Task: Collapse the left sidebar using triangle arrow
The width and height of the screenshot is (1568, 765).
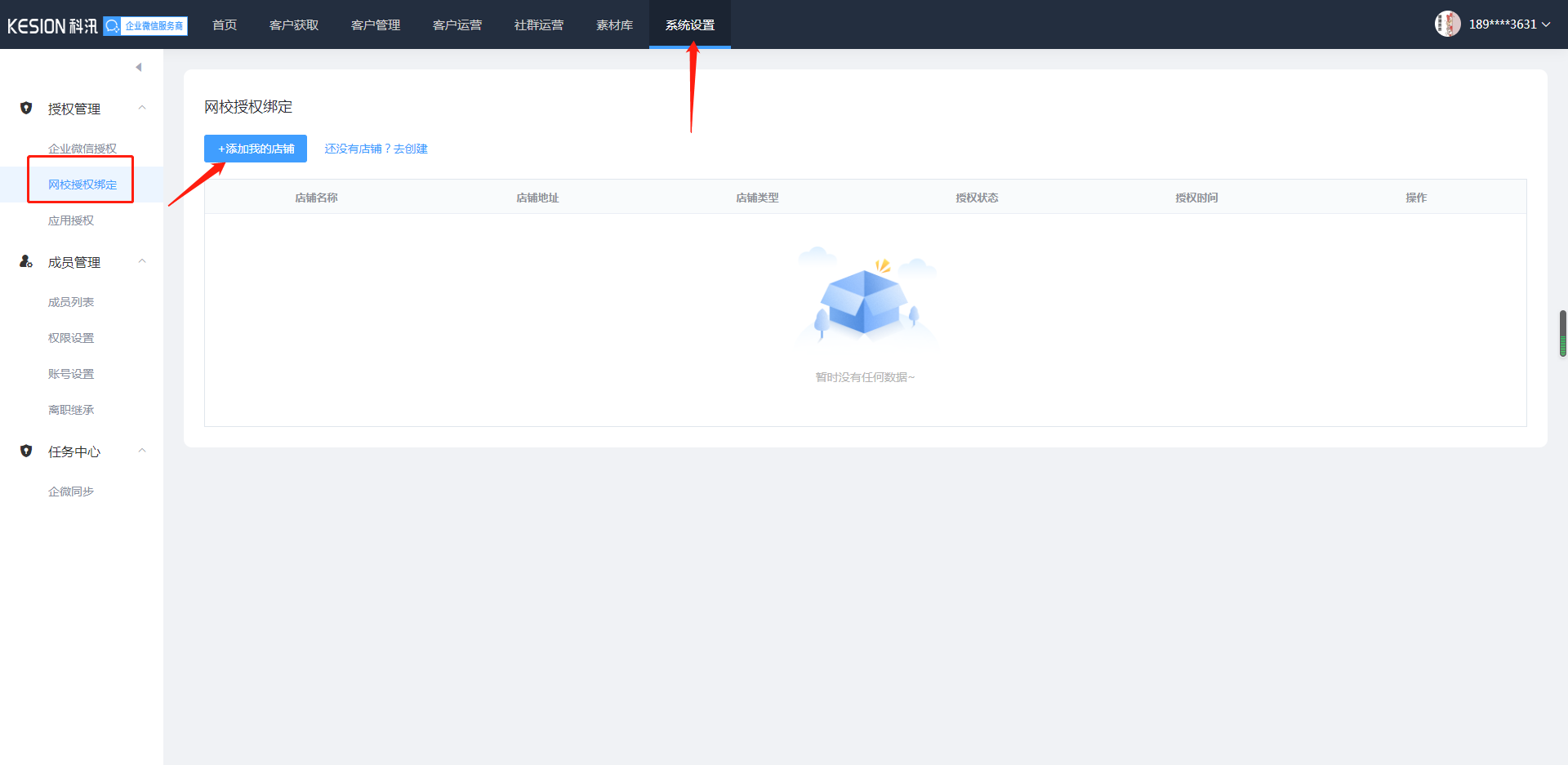Action: (x=139, y=67)
